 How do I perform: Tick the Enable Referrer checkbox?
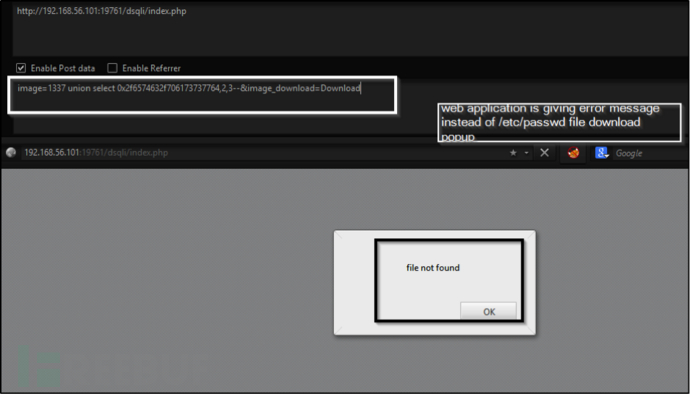tap(113, 68)
